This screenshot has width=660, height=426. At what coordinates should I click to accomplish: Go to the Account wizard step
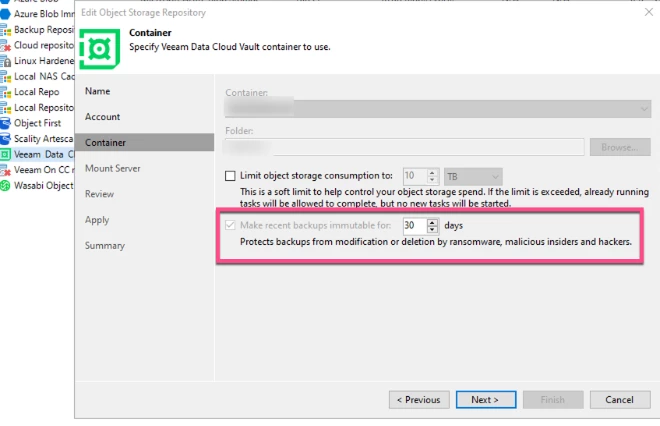pos(103,117)
